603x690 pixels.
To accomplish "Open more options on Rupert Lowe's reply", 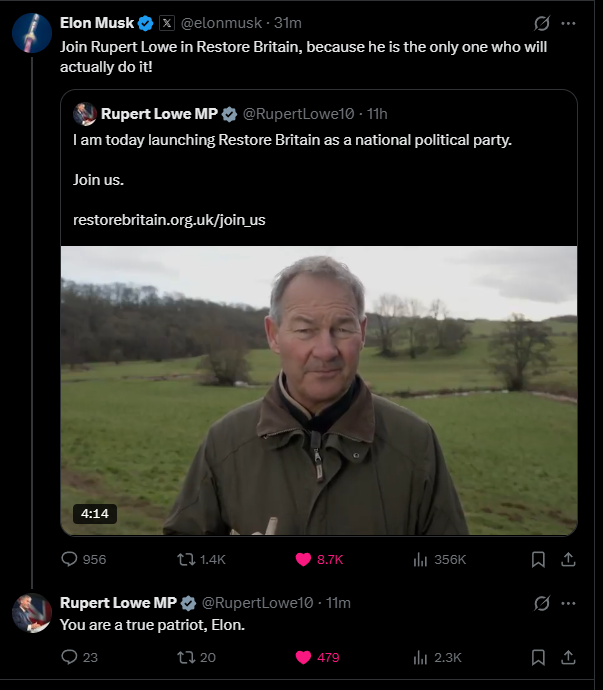I will pos(568,603).
